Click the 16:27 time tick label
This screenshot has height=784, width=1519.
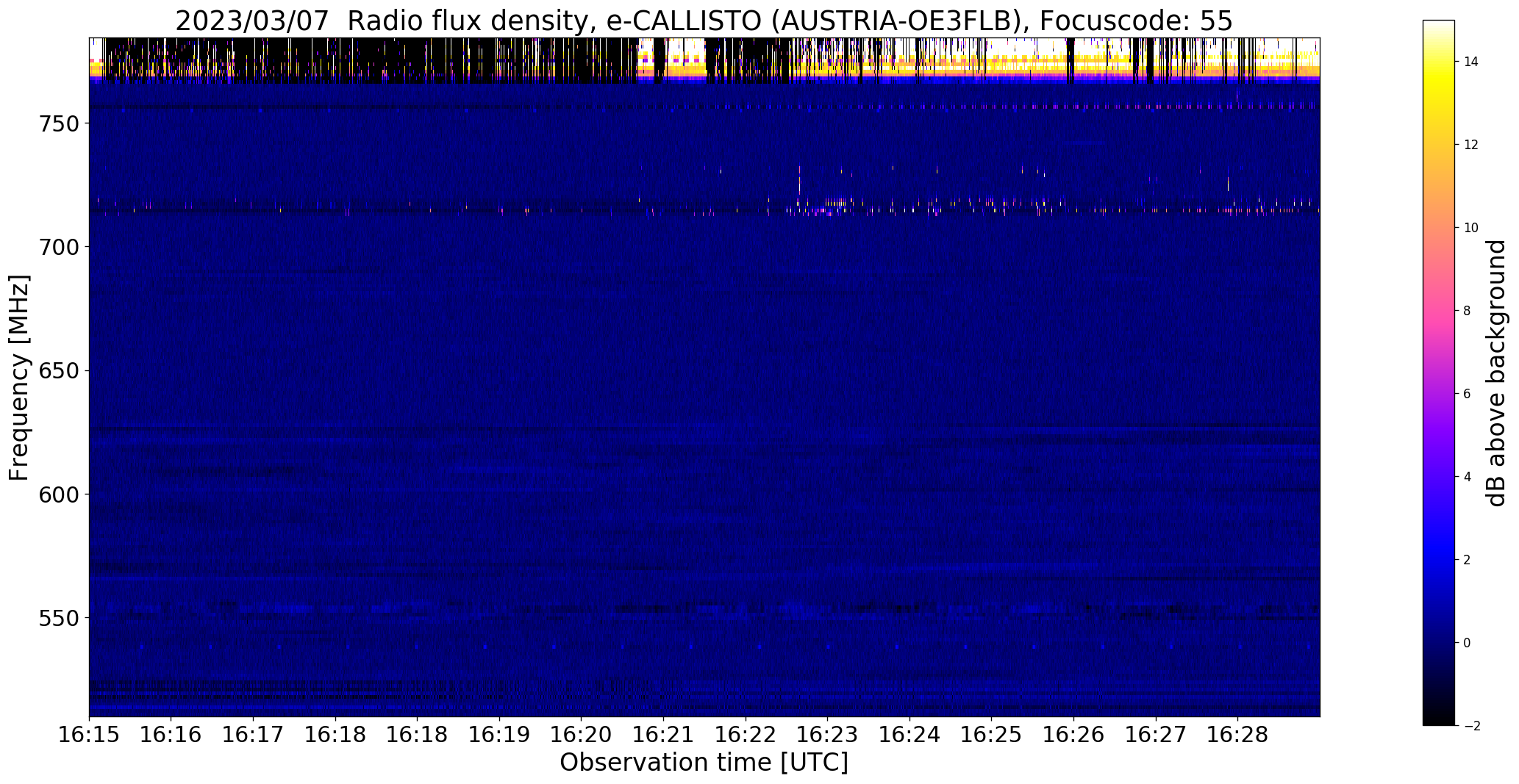(1155, 734)
